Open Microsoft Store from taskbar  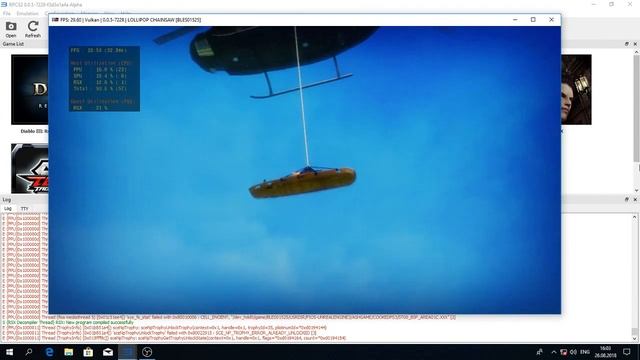pyautogui.click(x=88, y=352)
